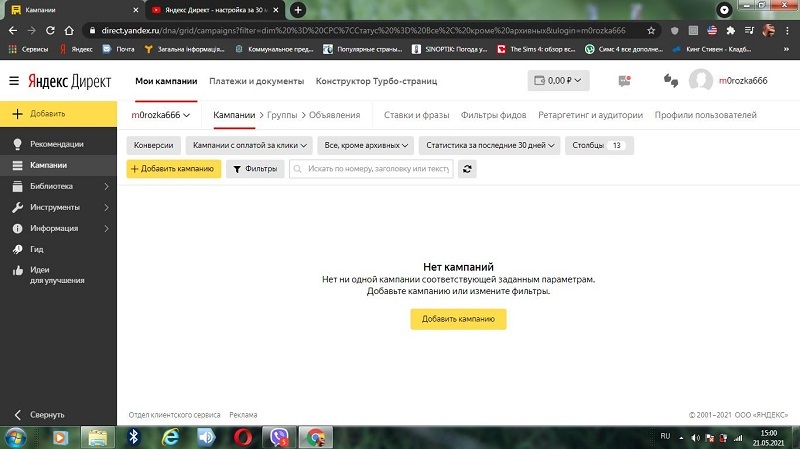Show more bookmarks via the chevron
The width and height of the screenshot is (800, 449).
coord(786,49)
